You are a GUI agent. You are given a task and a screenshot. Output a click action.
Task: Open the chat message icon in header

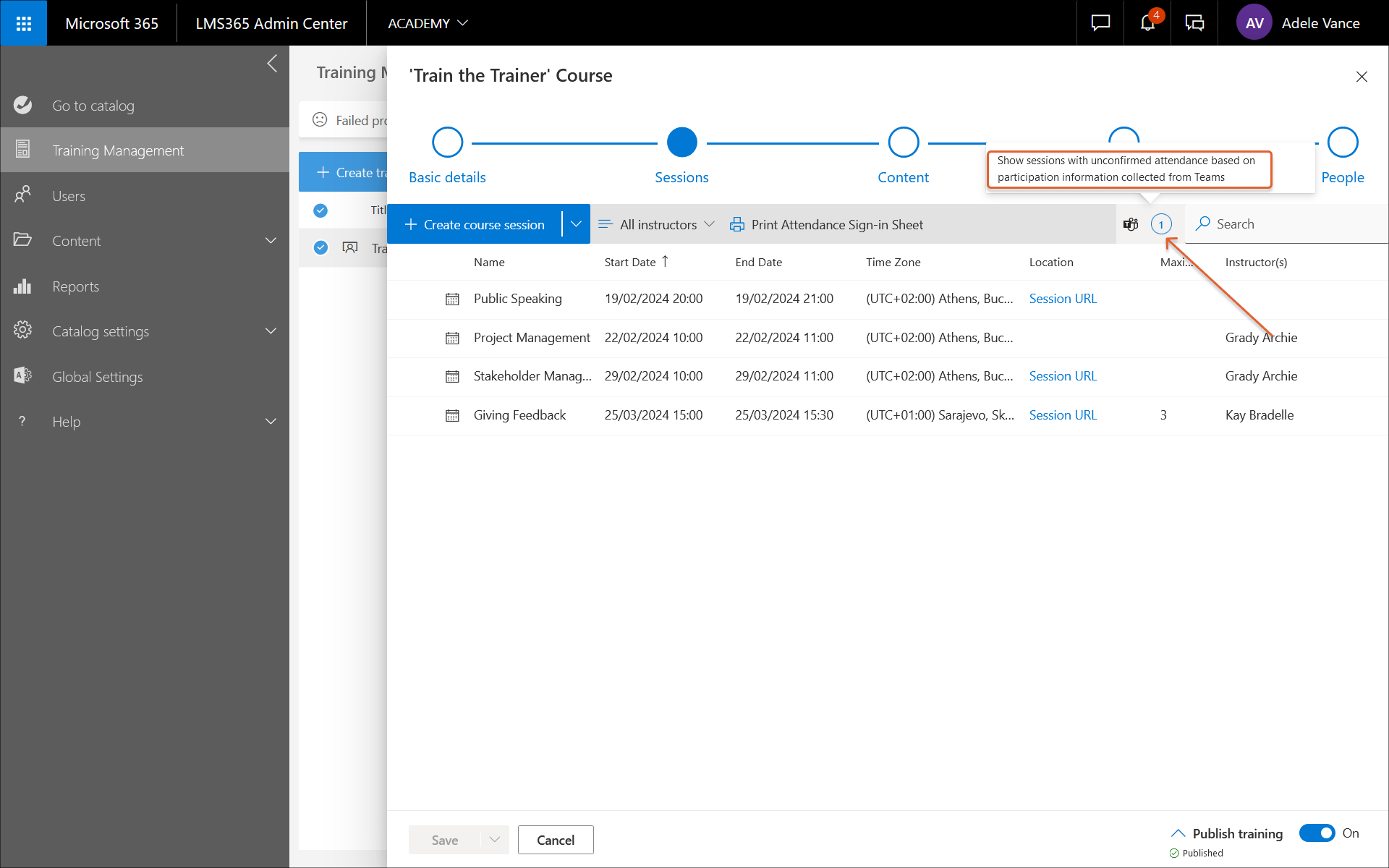[1100, 23]
